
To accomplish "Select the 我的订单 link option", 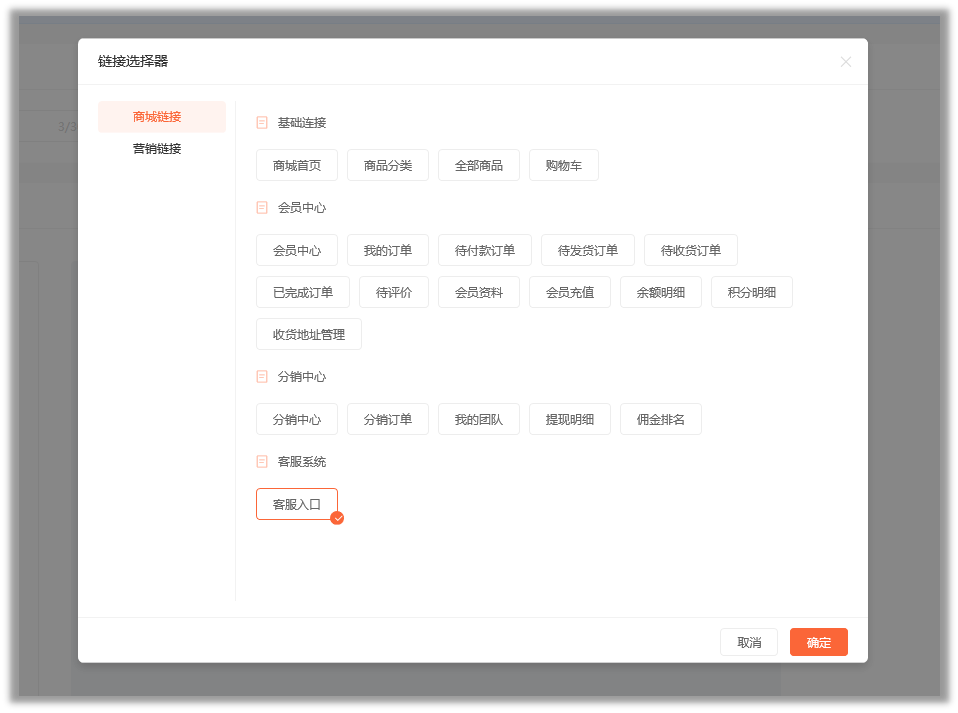I will 388,250.
